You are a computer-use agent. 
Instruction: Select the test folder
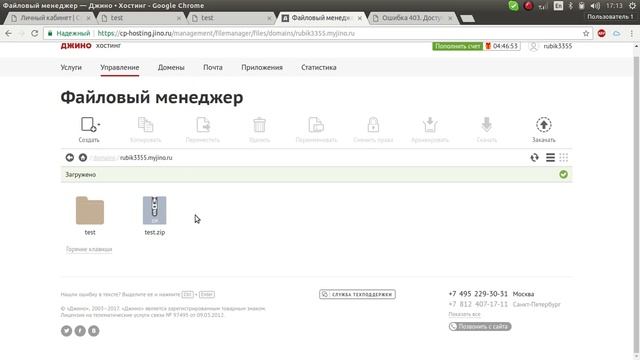(x=90, y=211)
